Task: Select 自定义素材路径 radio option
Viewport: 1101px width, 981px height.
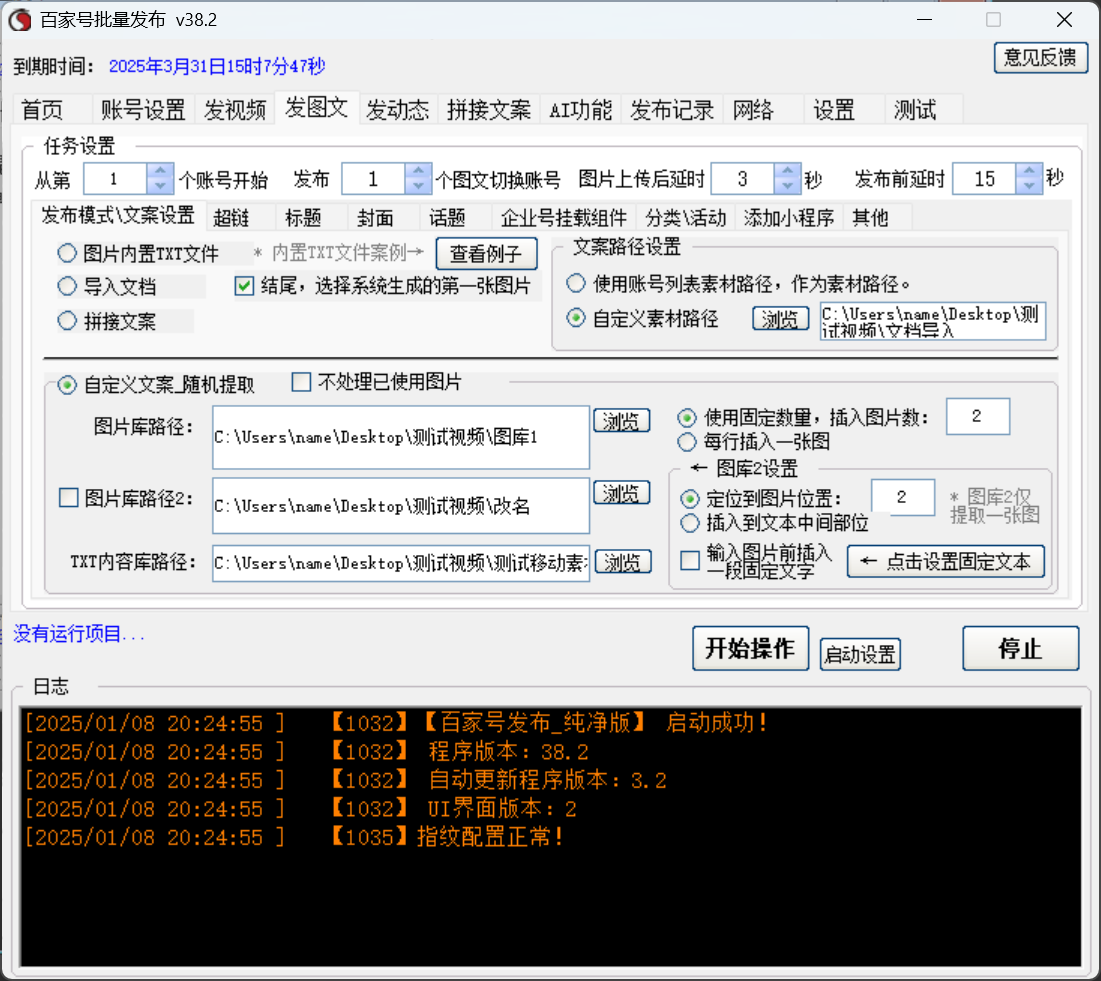Action: (576, 318)
